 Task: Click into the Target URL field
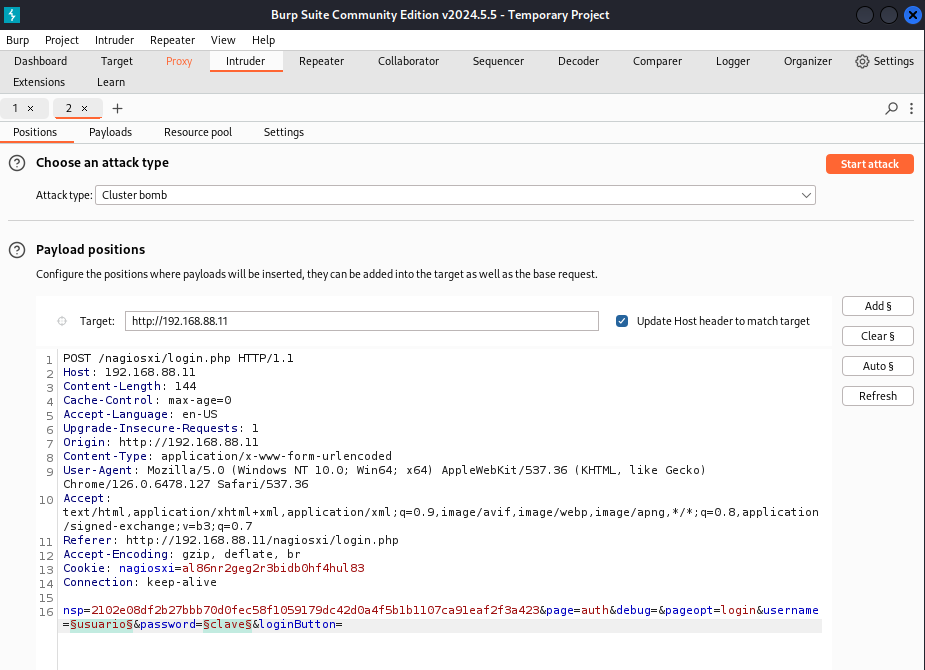[361, 321]
